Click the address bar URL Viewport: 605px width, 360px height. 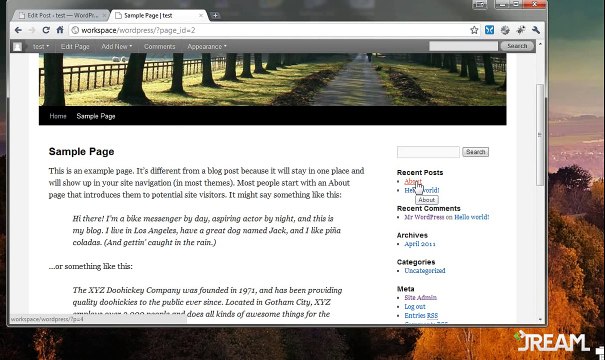click(138, 30)
